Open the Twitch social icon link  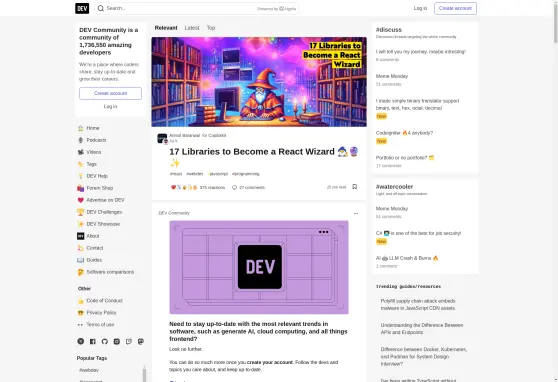(129, 341)
